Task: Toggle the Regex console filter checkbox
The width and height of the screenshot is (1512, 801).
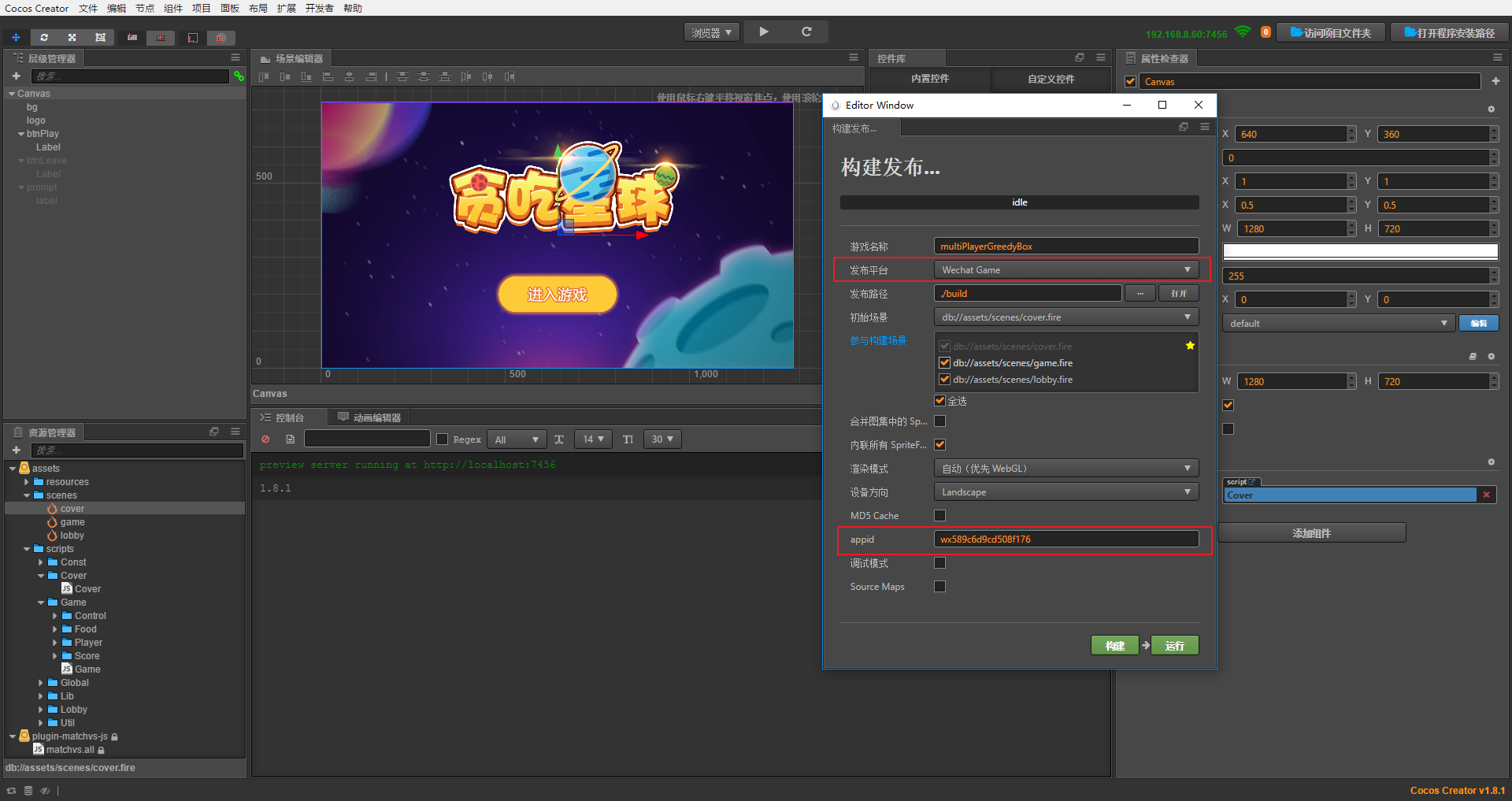Action: click(x=442, y=439)
